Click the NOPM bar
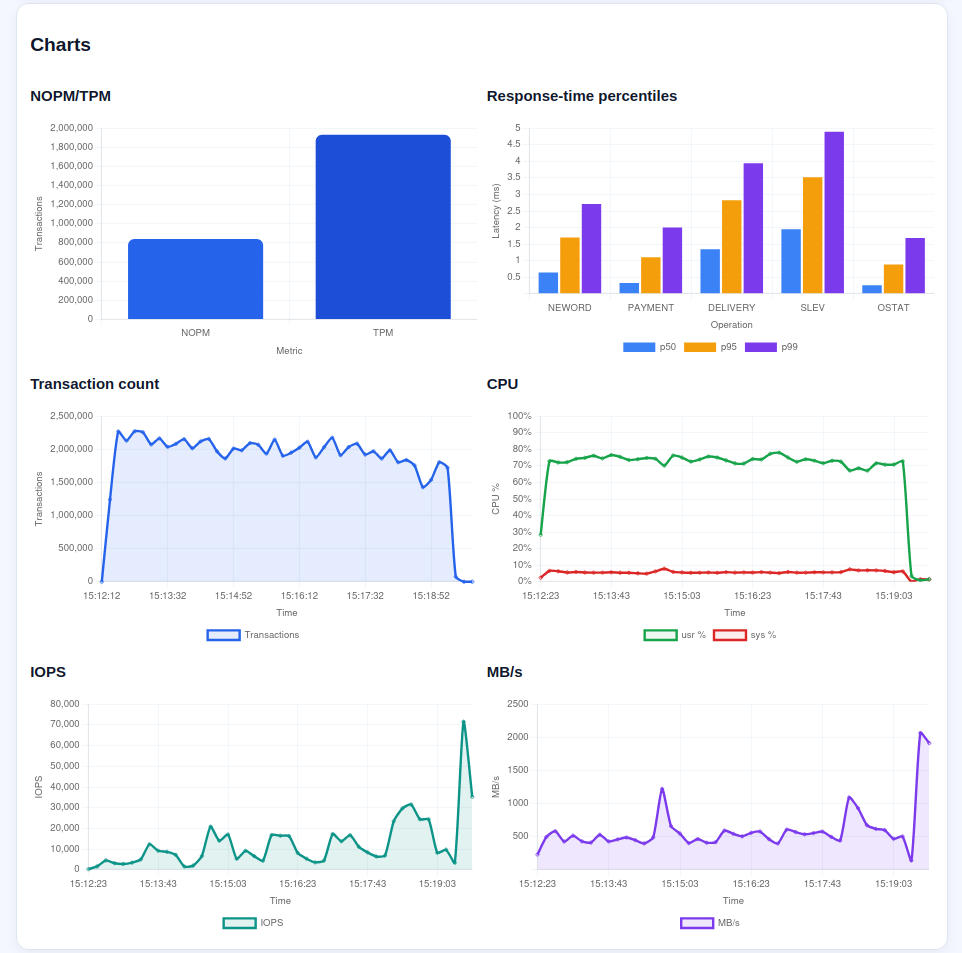Screen dimensions: 962x953 click(x=195, y=279)
